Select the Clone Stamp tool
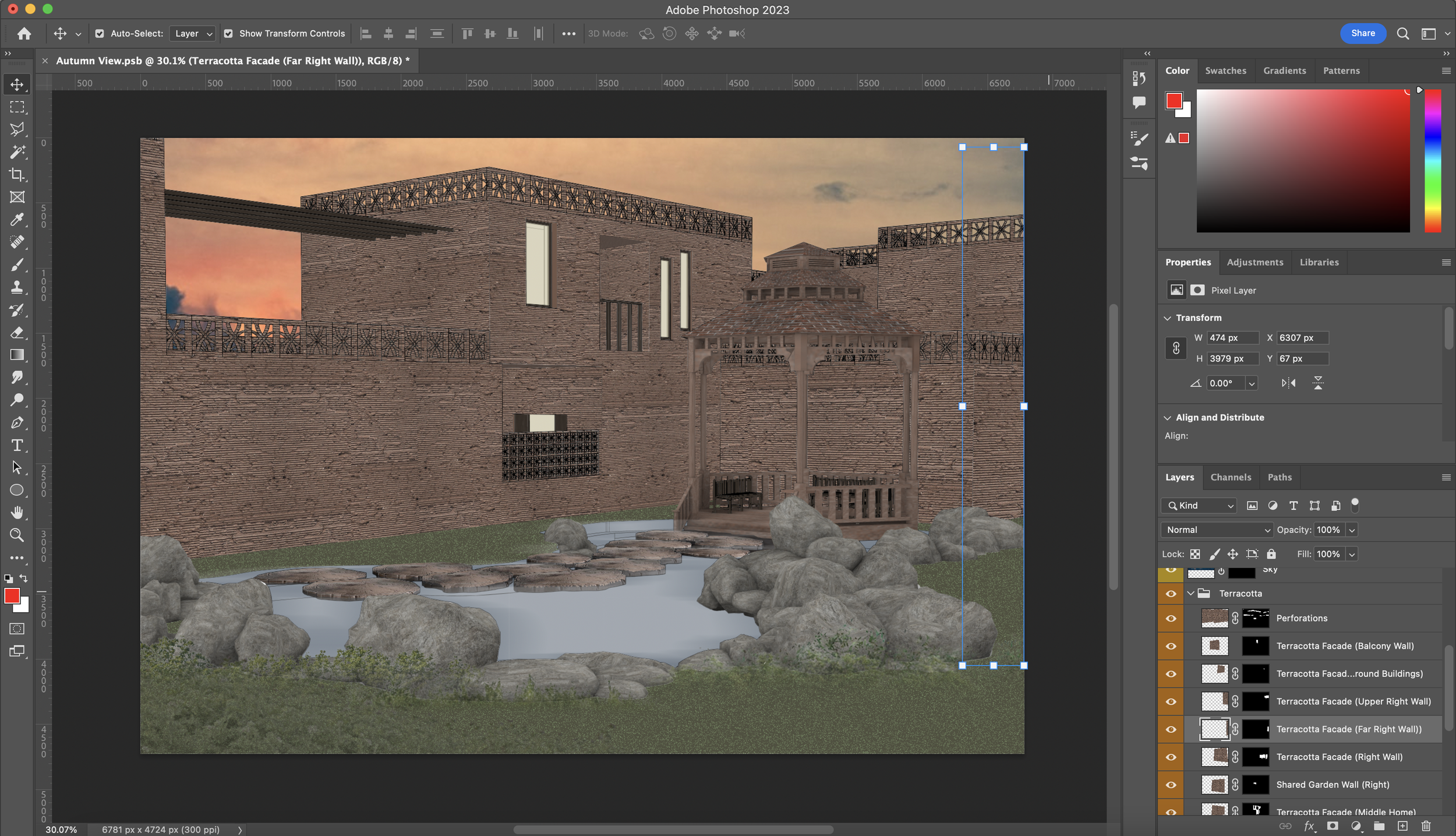The image size is (1456, 836). 17,287
